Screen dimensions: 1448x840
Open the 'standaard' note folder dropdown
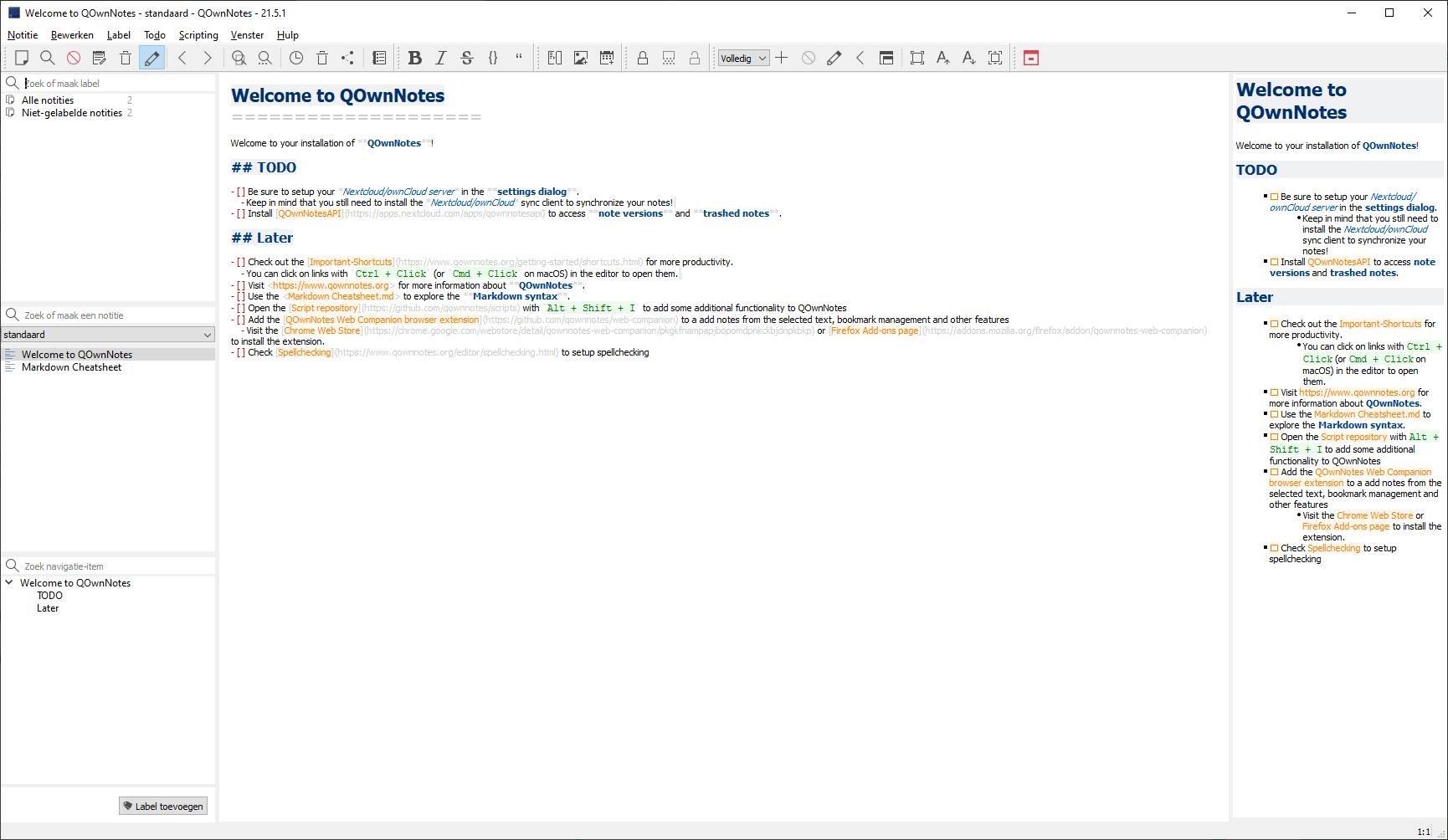108,335
